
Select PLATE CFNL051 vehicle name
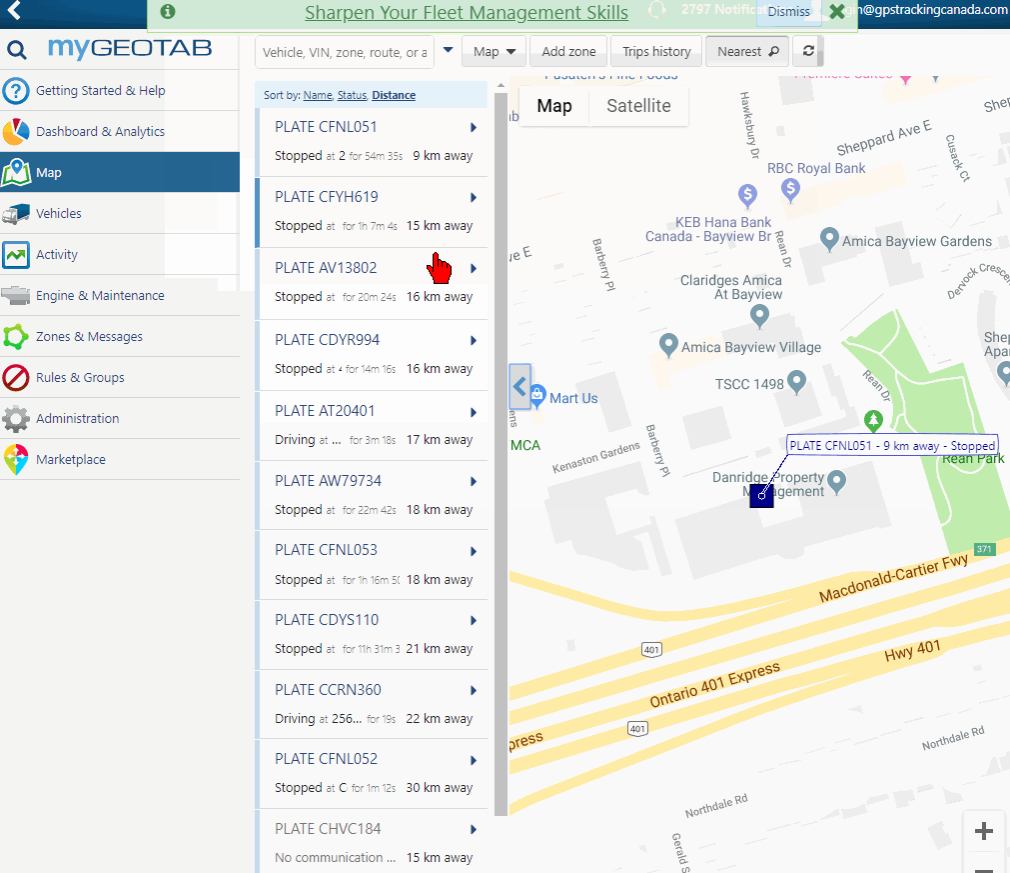click(x=325, y=127)
